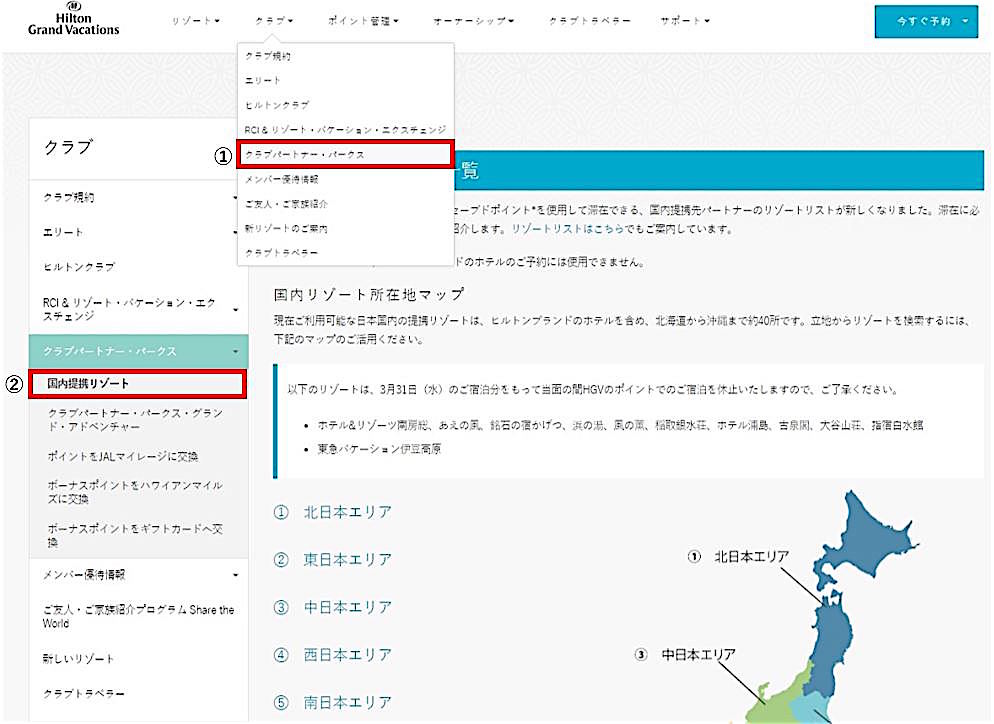Select RCI & リゾート・バケーション・エクスチェンジ in dropdown menu
994x724 pixels.
(x=345, y=129)
